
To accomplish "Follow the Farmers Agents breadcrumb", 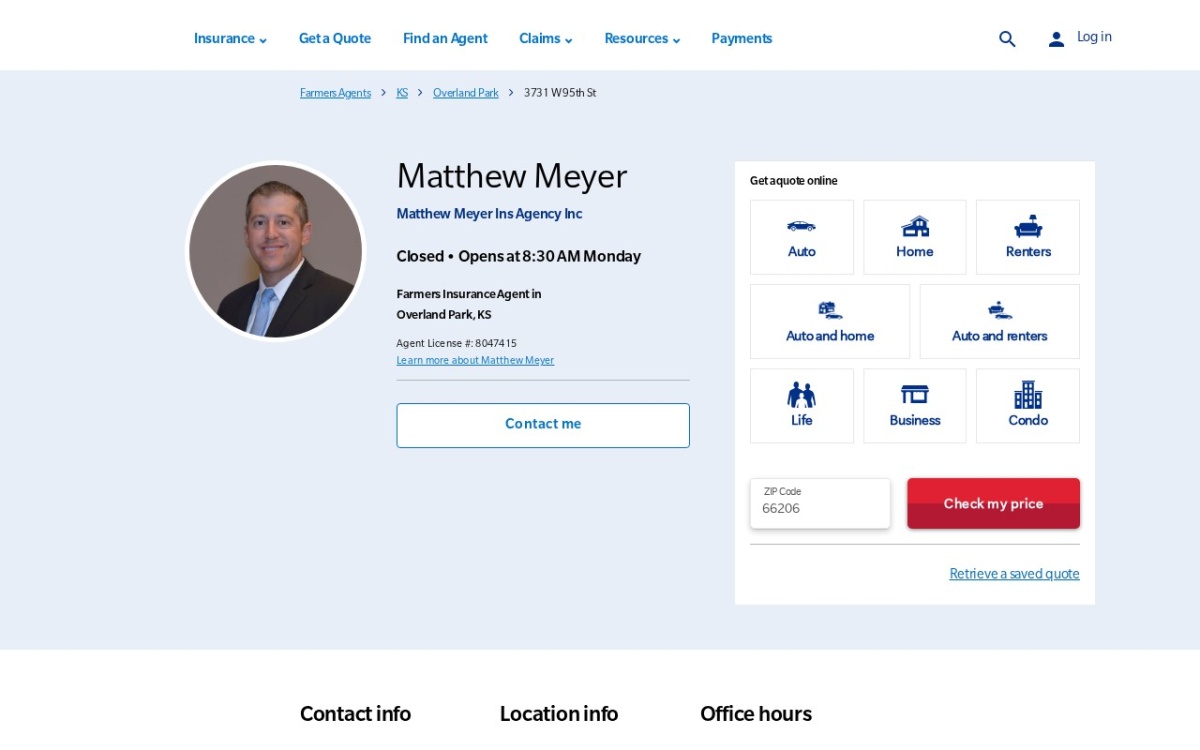I will tap(335, 93).
